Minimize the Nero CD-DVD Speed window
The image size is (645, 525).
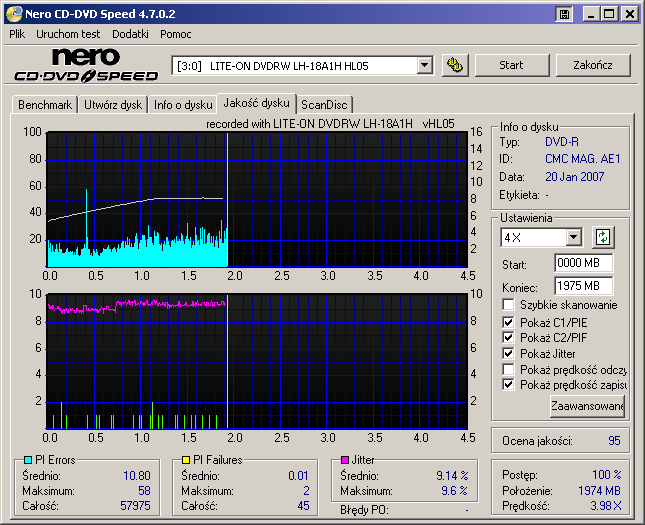(x=591, y=14)
